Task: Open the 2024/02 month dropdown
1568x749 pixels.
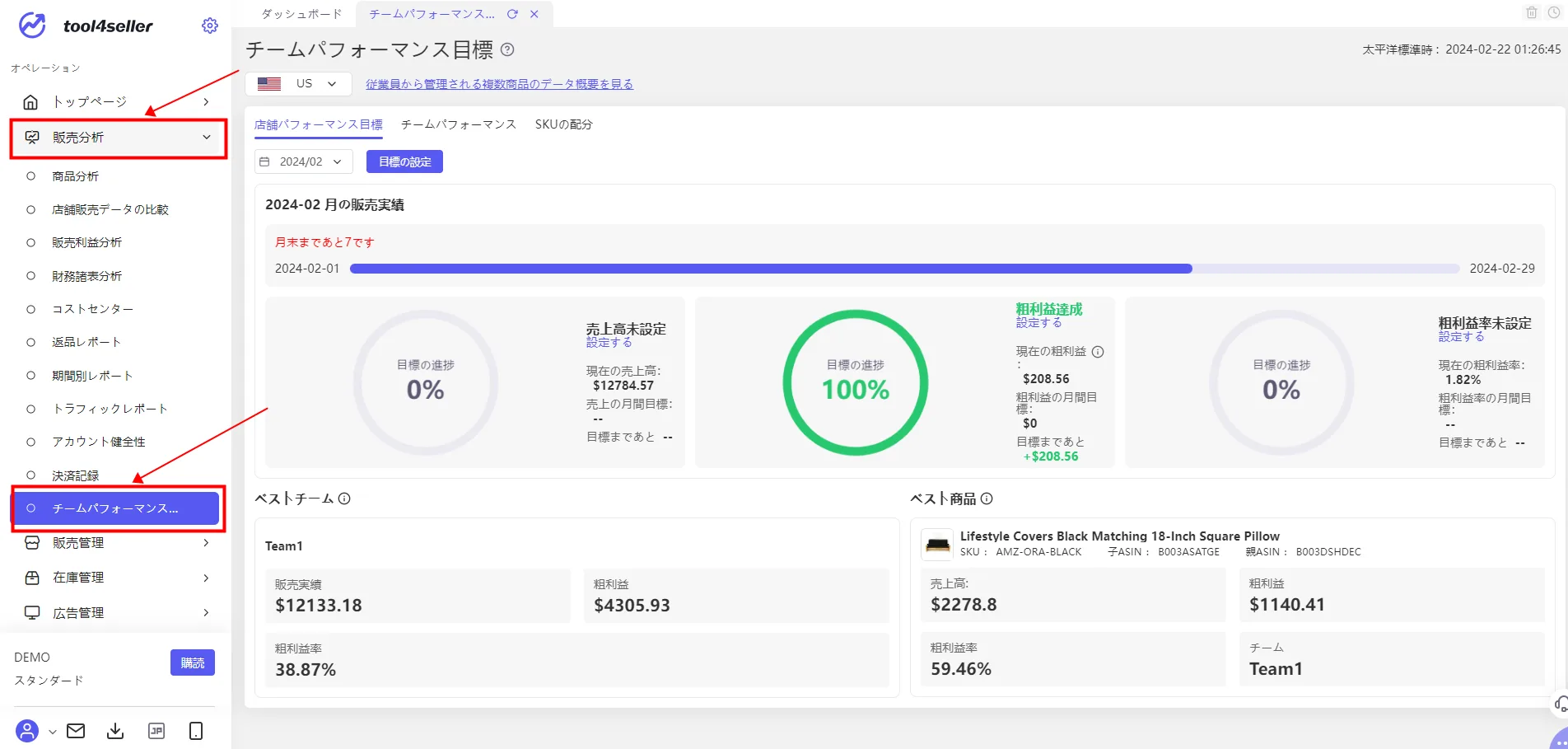Action: (x=304, y=162)
